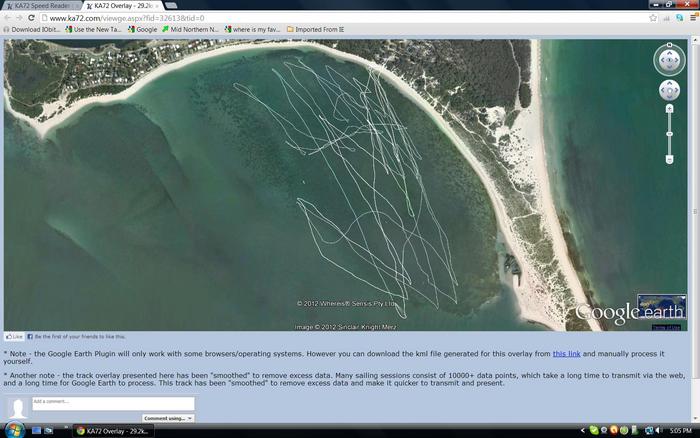Switch to the KA72 Speed Reader tab

(x=38, y=6)
